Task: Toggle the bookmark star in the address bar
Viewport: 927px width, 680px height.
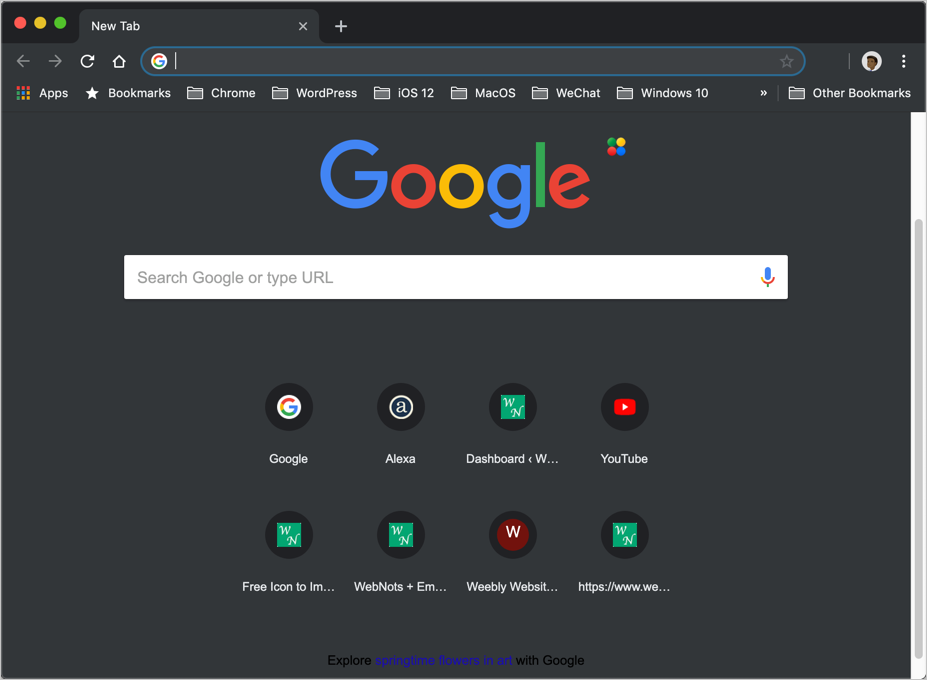Action: pyautogui.click(x=786, y=61)
